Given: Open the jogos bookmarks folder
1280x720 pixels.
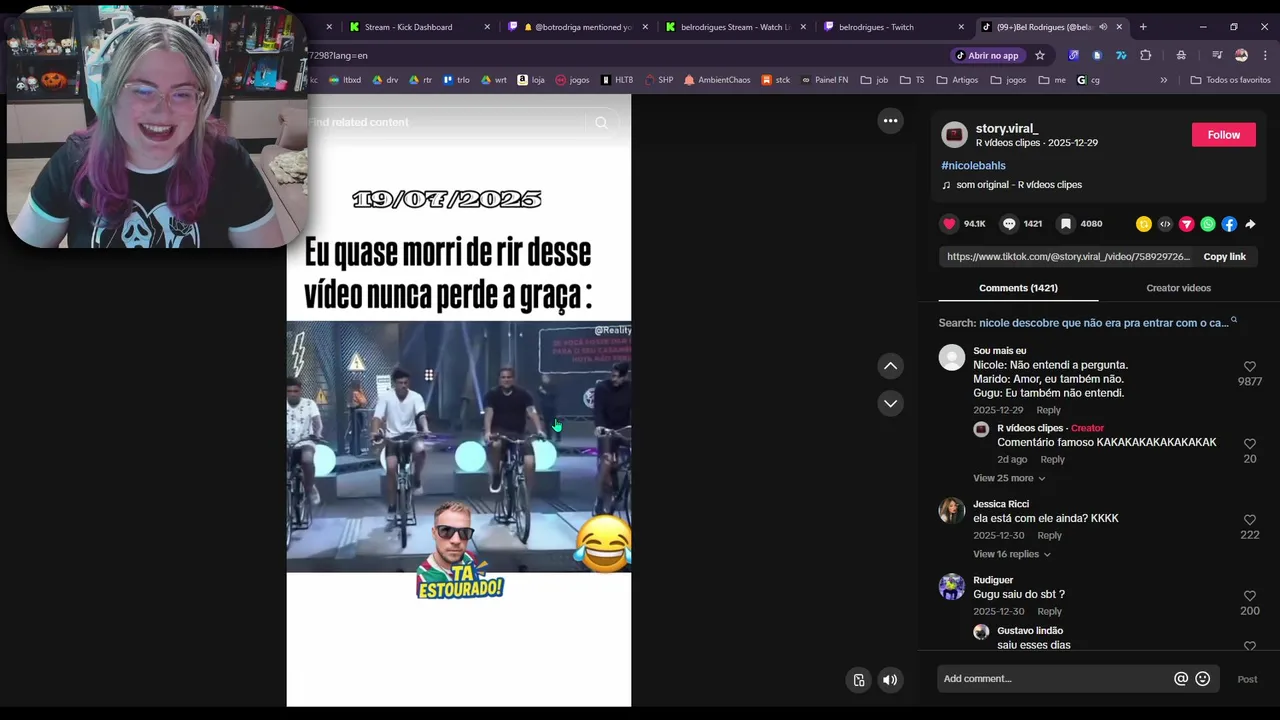Looking at the screenshot, I should (1008, 80).
